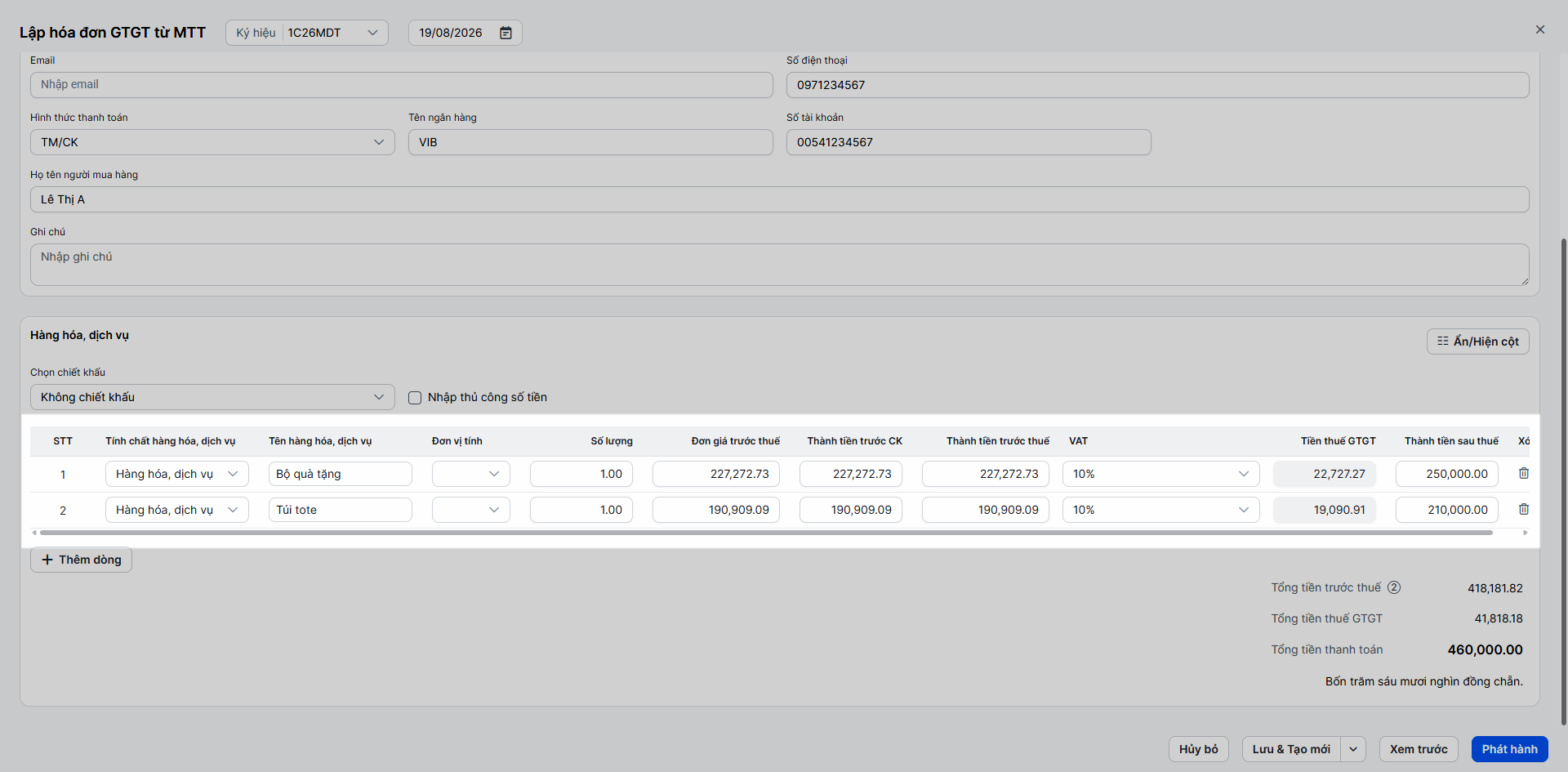Click tax amount 19,090.91 in row 2
This screenshot has width=1568, height=772.
[1324, 510]
